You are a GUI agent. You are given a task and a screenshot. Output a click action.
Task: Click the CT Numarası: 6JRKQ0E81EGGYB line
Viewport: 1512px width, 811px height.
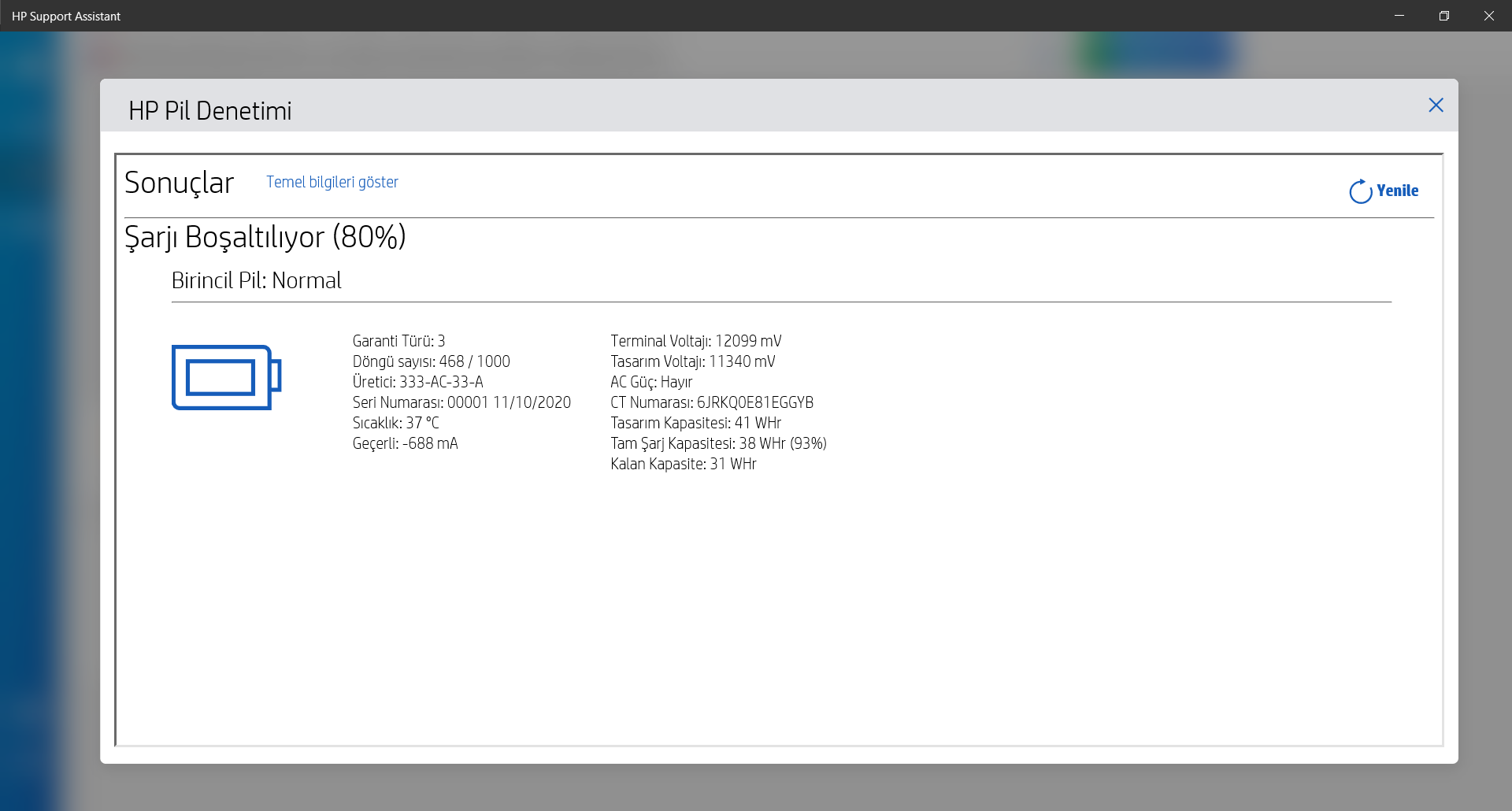pos(713,402)
